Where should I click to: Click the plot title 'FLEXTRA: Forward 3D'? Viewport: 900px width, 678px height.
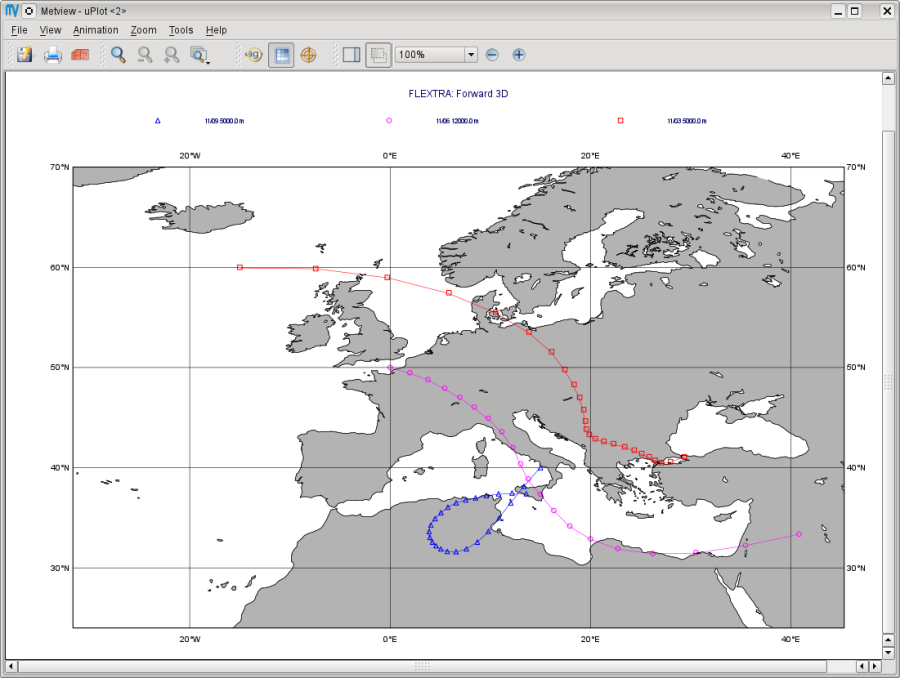458,94
